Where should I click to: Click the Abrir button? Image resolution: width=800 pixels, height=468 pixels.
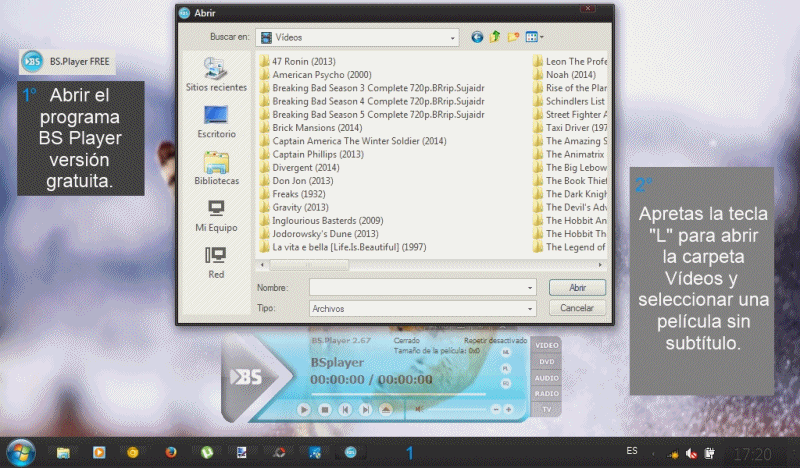point(577,288)
